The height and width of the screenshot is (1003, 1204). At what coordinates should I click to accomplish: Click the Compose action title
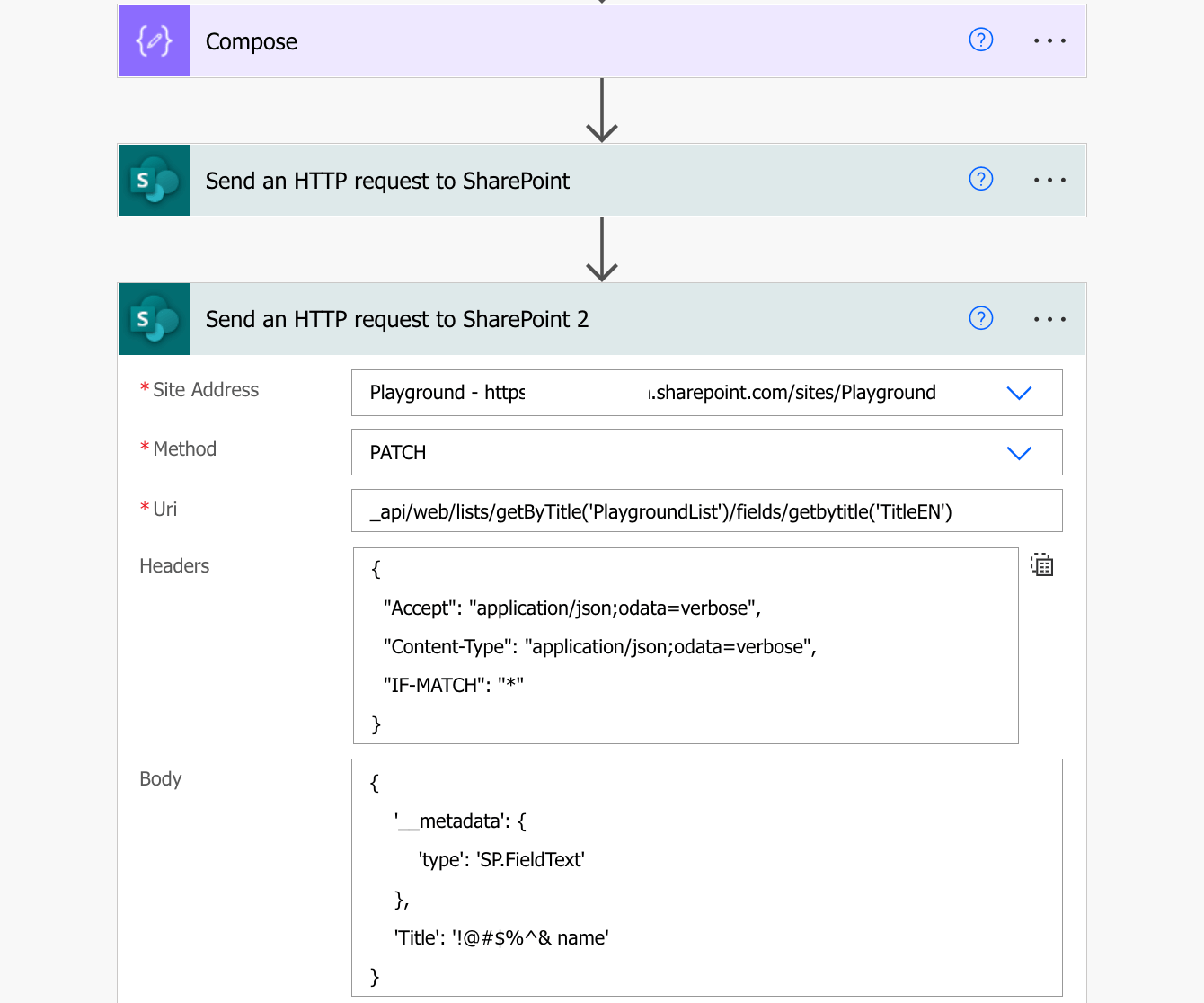click(252, 40)
